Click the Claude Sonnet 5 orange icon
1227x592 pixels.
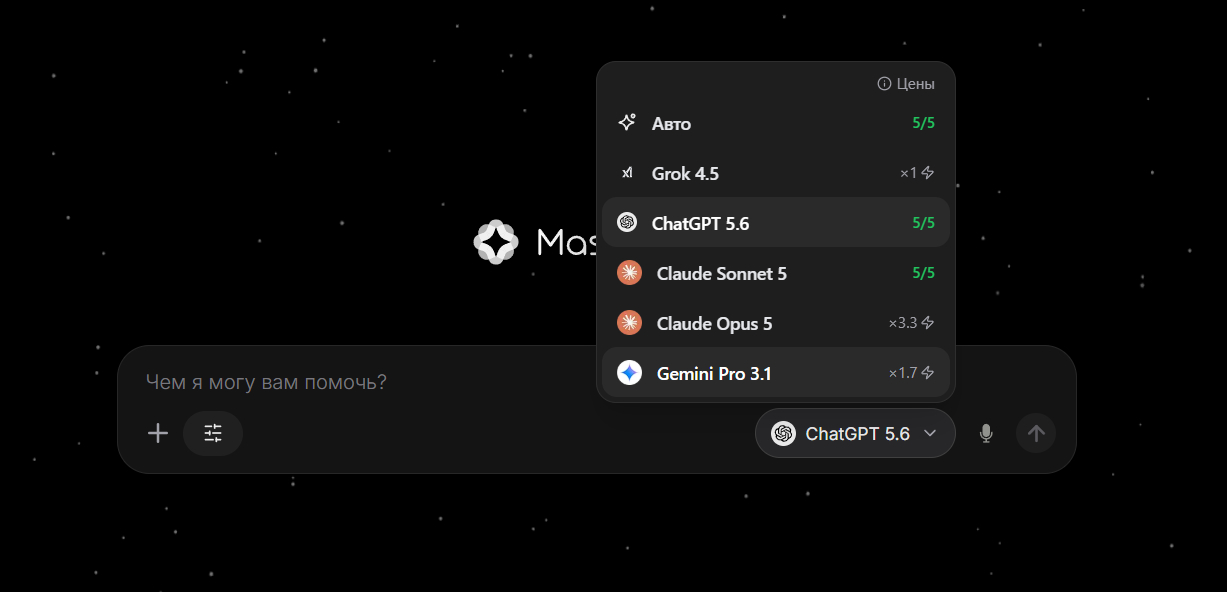point(629,273)
